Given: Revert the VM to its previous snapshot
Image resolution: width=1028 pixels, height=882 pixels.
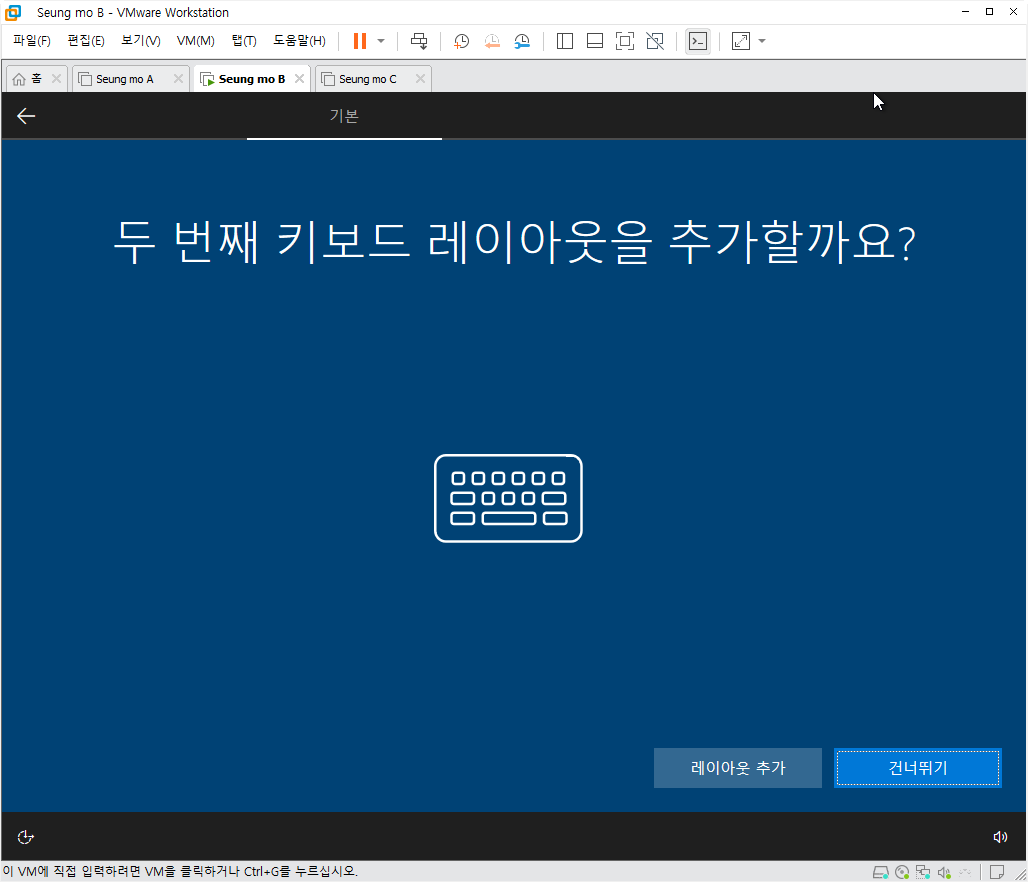Looking at the screenshot, I should [492, 41].
